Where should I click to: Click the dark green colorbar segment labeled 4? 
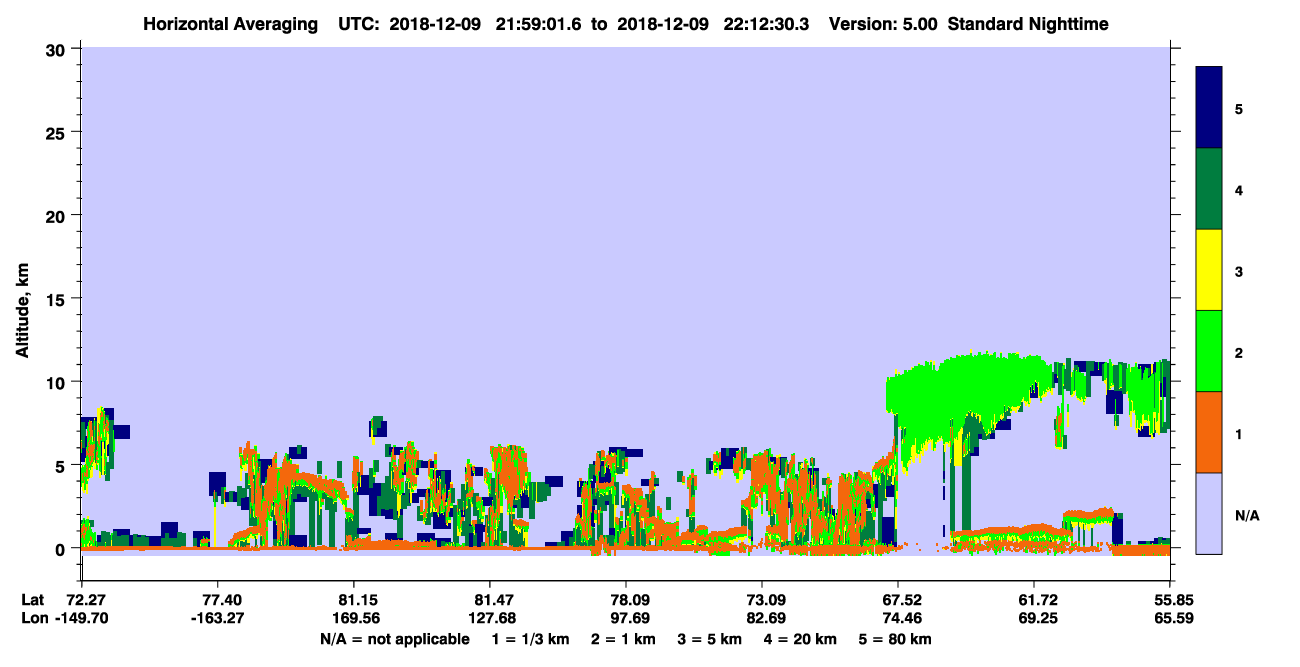1209,189
